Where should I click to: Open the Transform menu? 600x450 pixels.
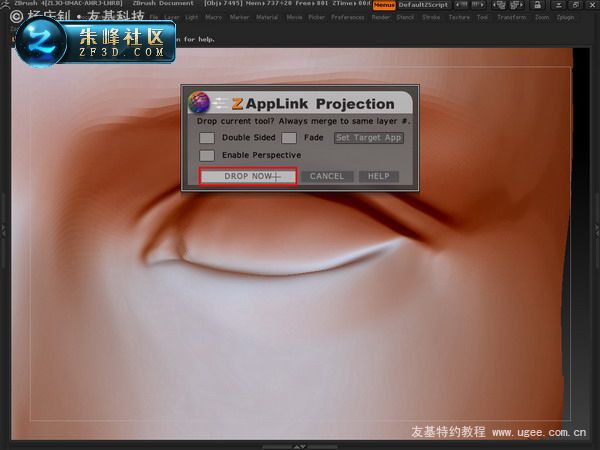pos(512,17)
